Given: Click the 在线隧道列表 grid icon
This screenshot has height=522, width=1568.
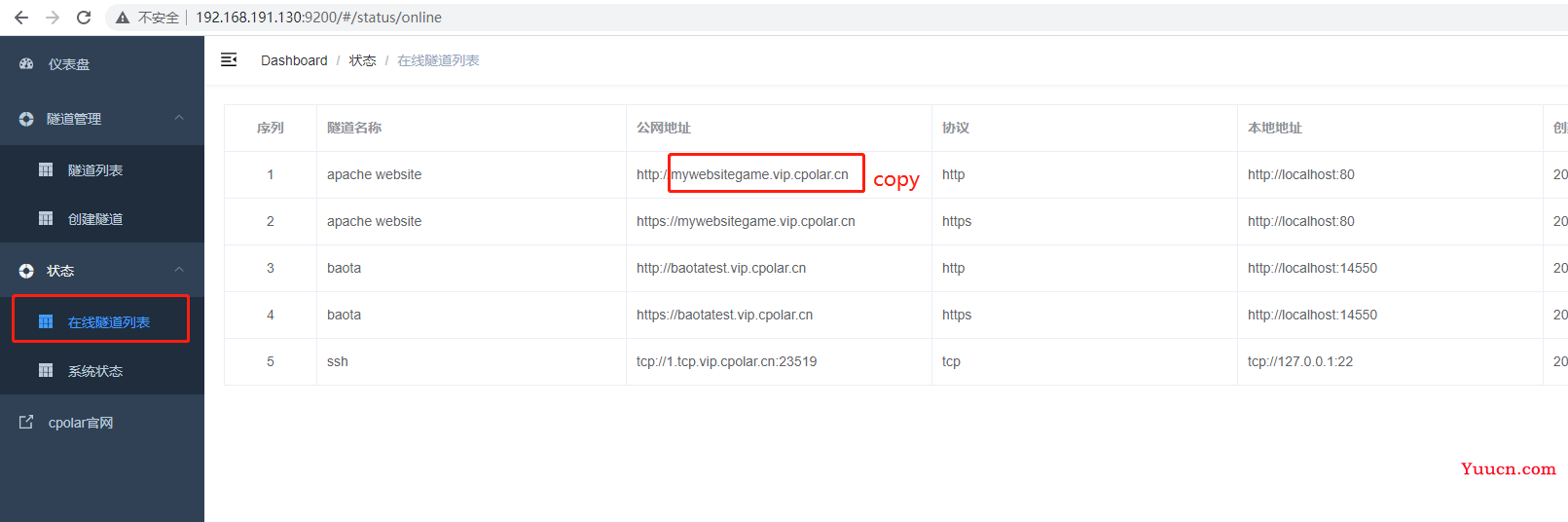Looking at the screenshot, I should click(x=46, y=321).
